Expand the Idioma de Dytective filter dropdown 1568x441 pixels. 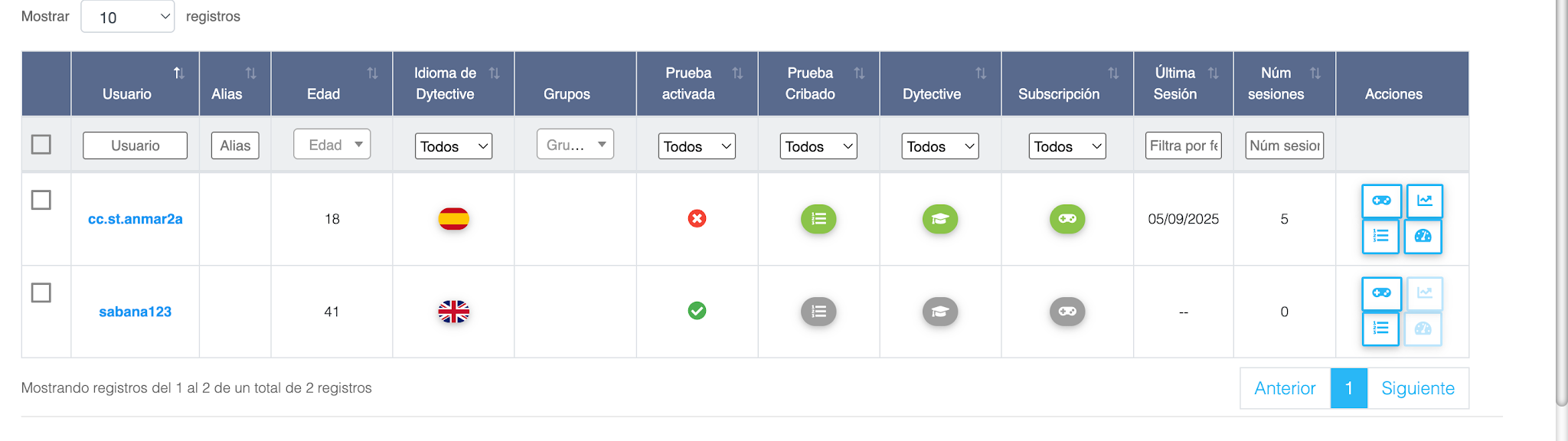point(454,146)
